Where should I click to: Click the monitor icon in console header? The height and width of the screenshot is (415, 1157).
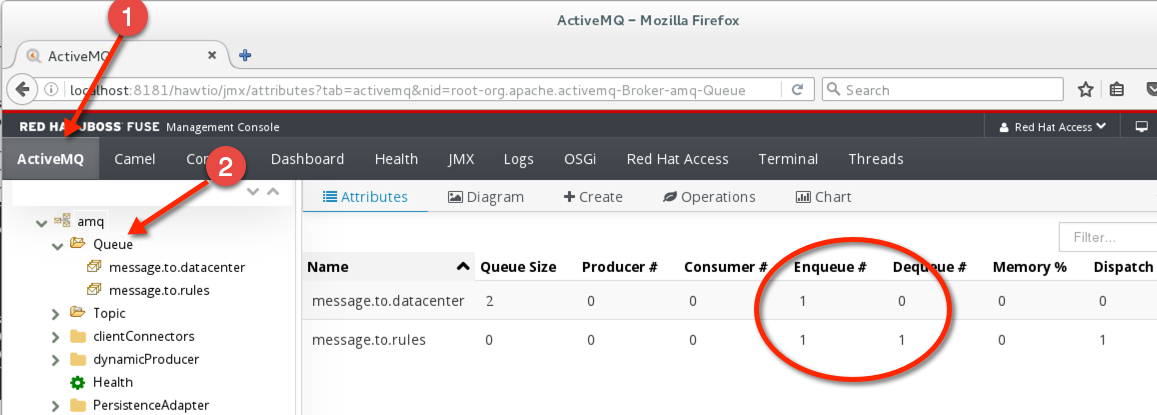point(1141,127)
